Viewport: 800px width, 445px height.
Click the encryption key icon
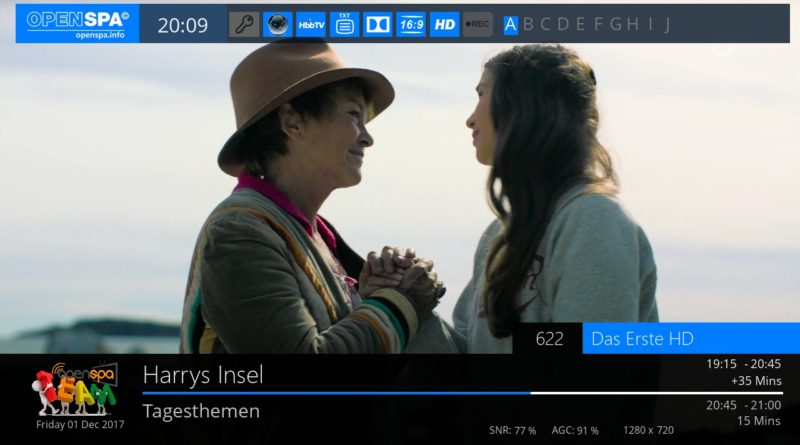click(x=244, y=24)
